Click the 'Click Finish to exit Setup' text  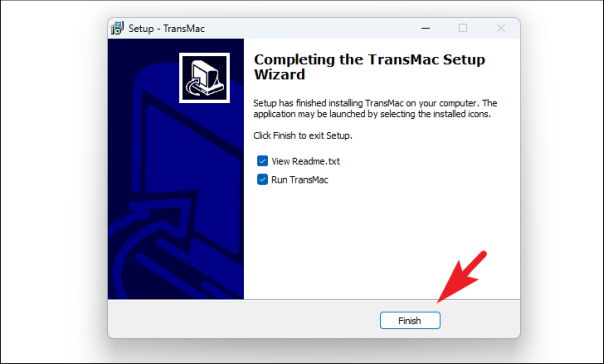click(303, 136)
